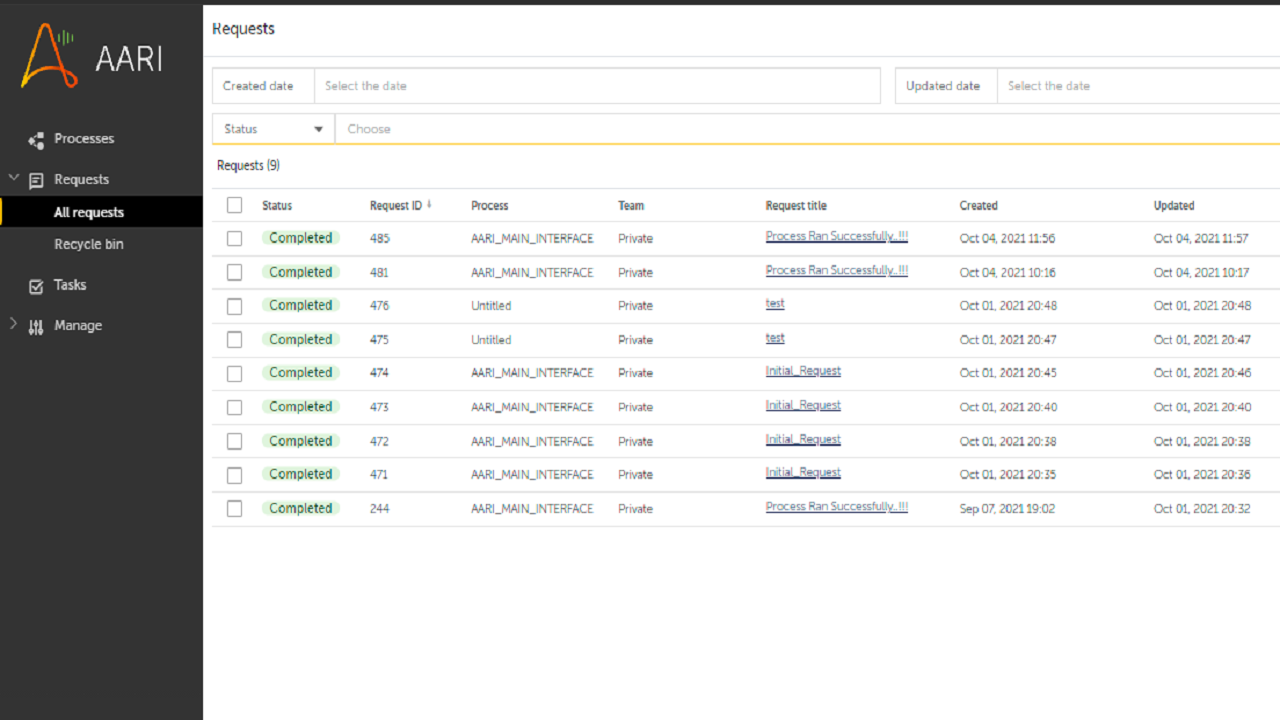This screenshot has height=720, width=1280.
Task: Toggle the select-all header checkbox
Action: point(234,205)
